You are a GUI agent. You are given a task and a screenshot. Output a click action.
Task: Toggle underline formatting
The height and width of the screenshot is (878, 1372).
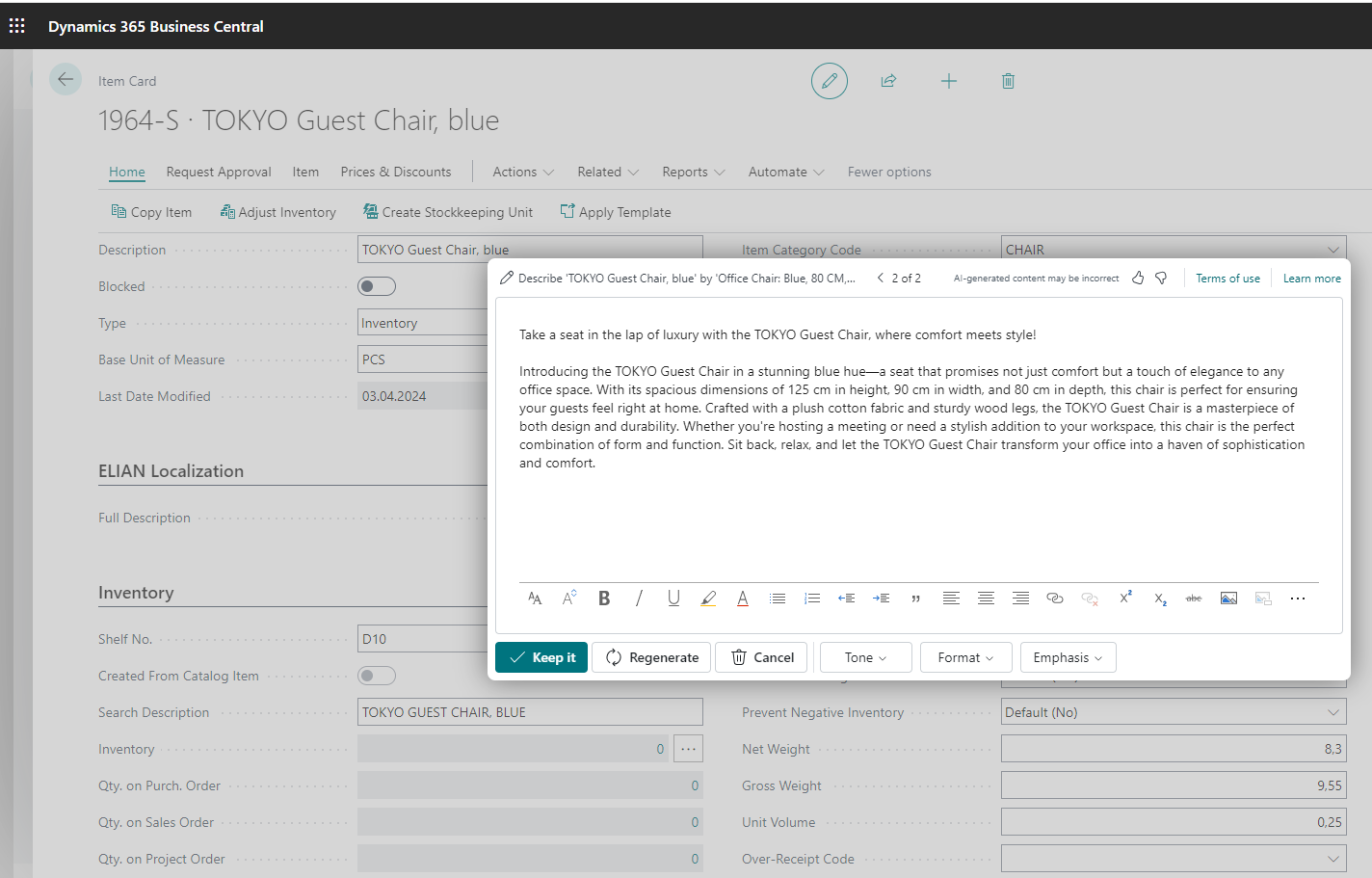tap(673, 599)
